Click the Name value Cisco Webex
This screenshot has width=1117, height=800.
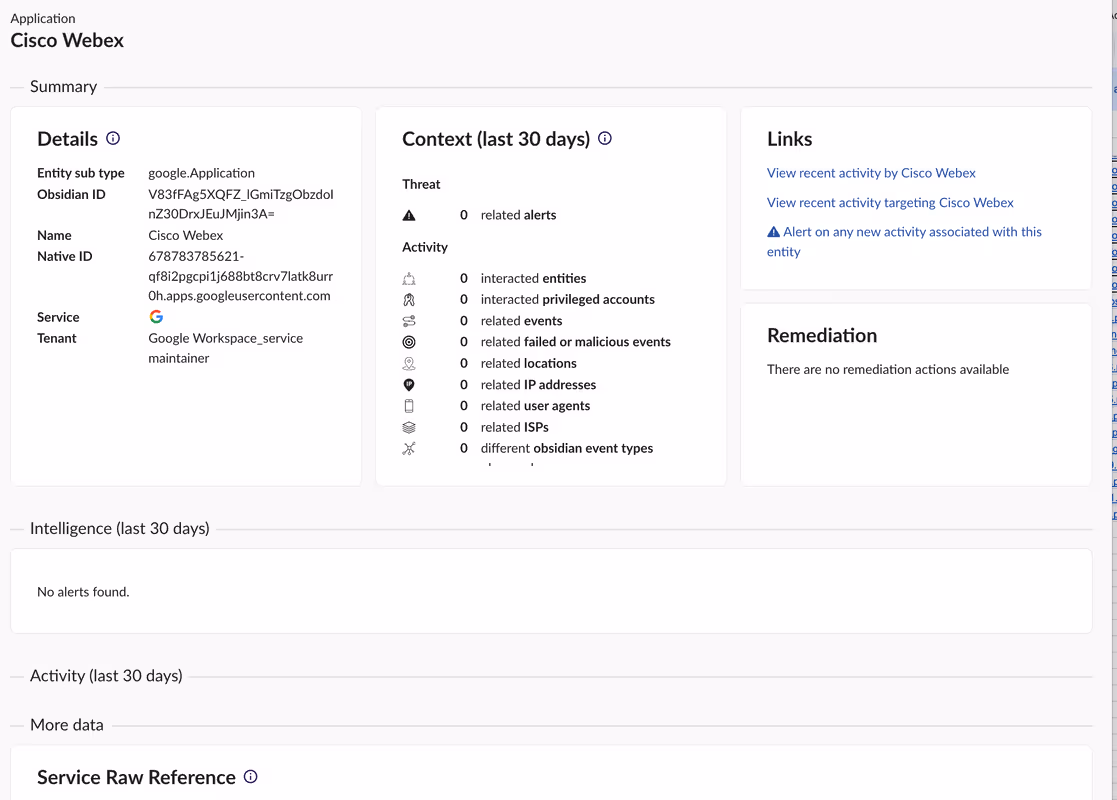(x=186, y=235)
